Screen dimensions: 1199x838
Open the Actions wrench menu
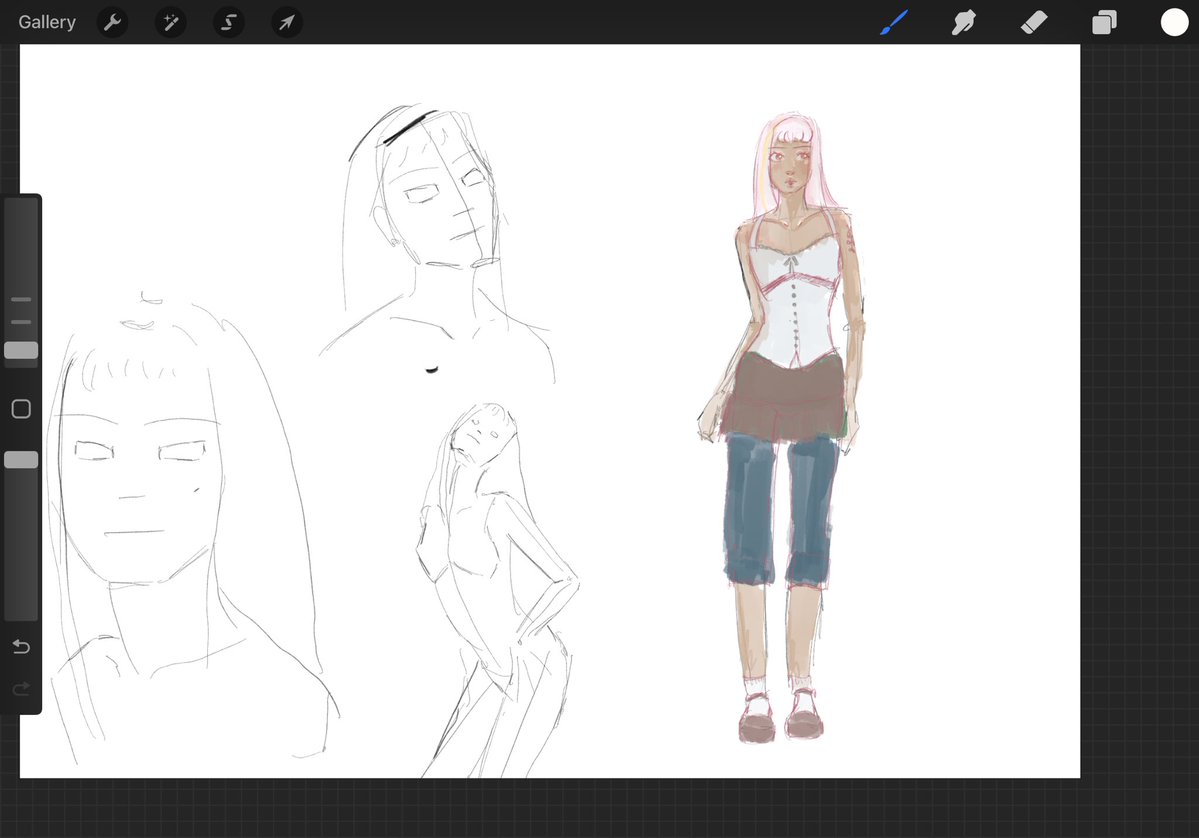(x=112, y=22)
